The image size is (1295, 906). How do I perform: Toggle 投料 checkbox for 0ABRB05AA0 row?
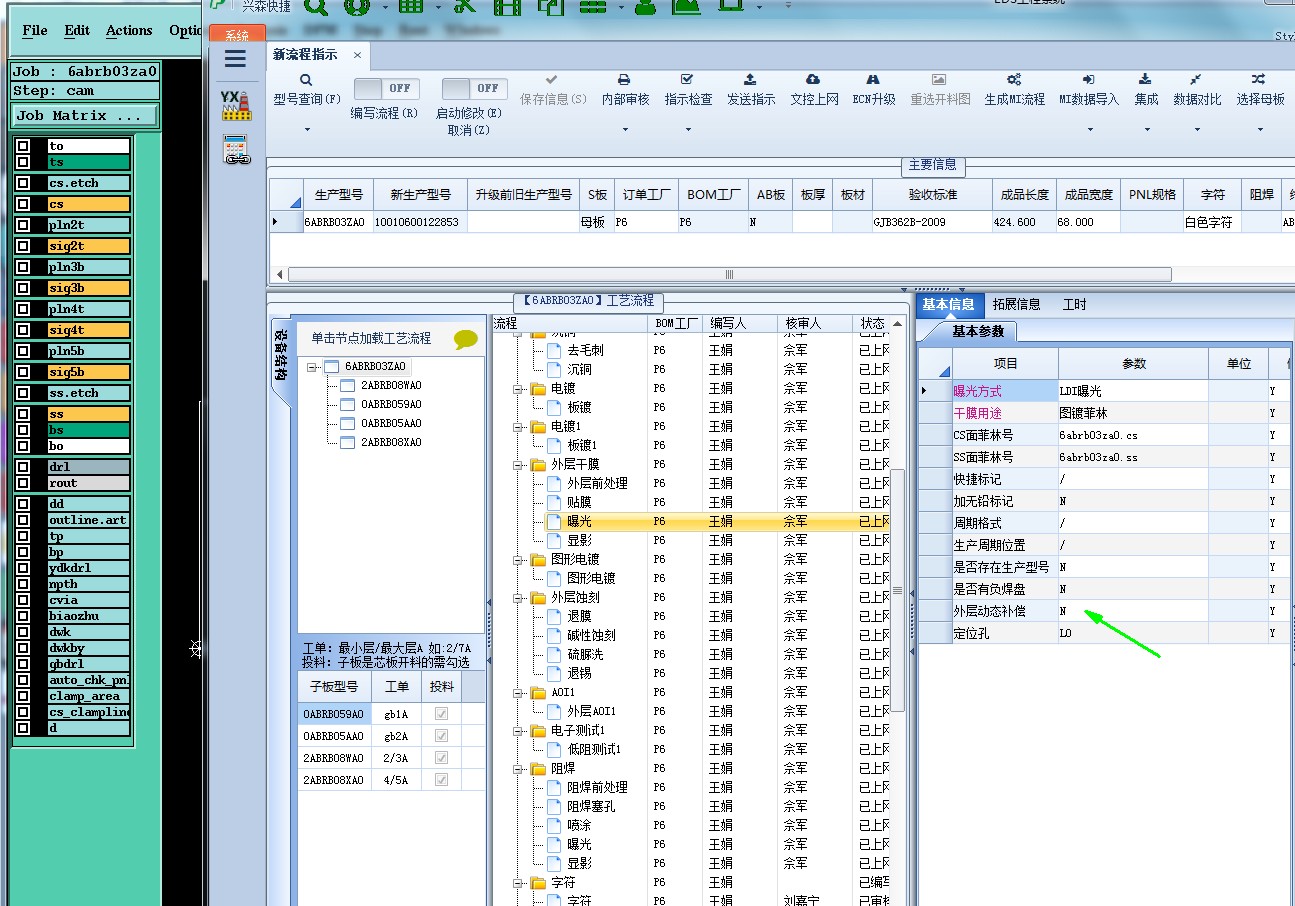(x=441, y=736)
